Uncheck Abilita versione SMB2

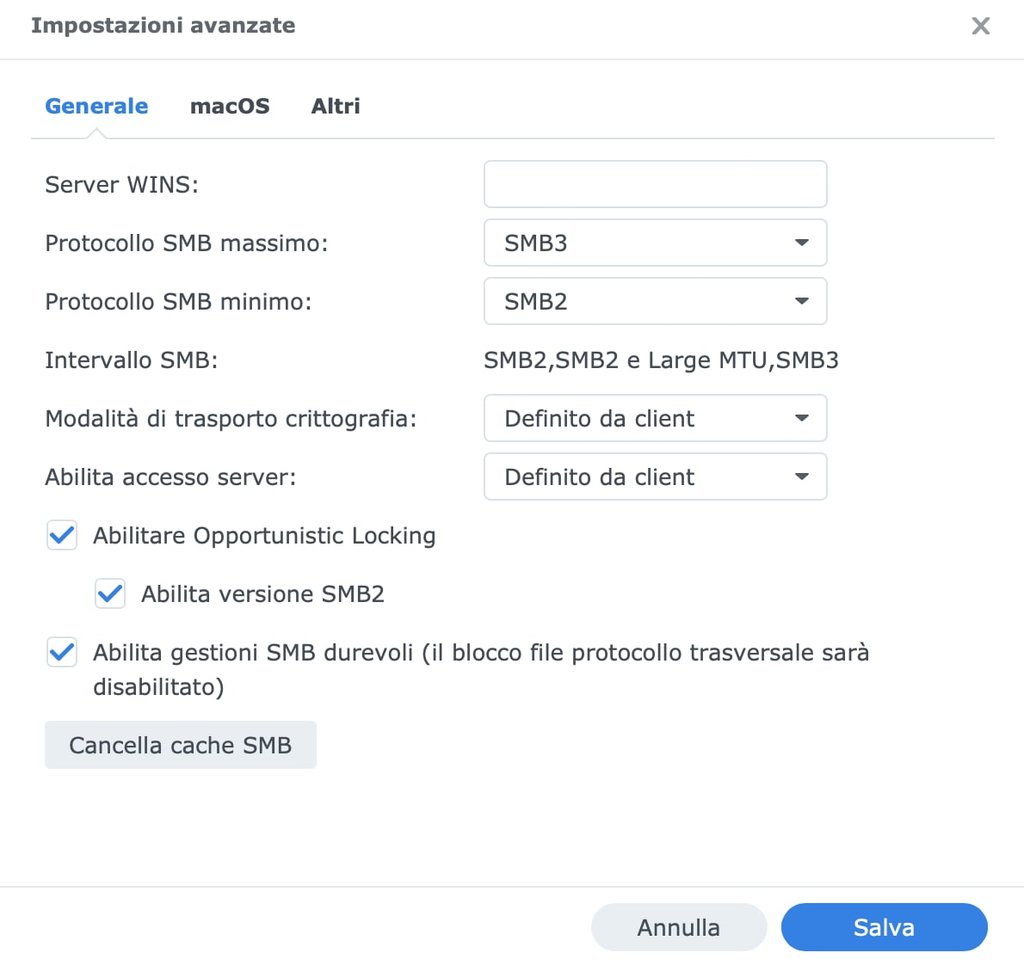point(110,594)
